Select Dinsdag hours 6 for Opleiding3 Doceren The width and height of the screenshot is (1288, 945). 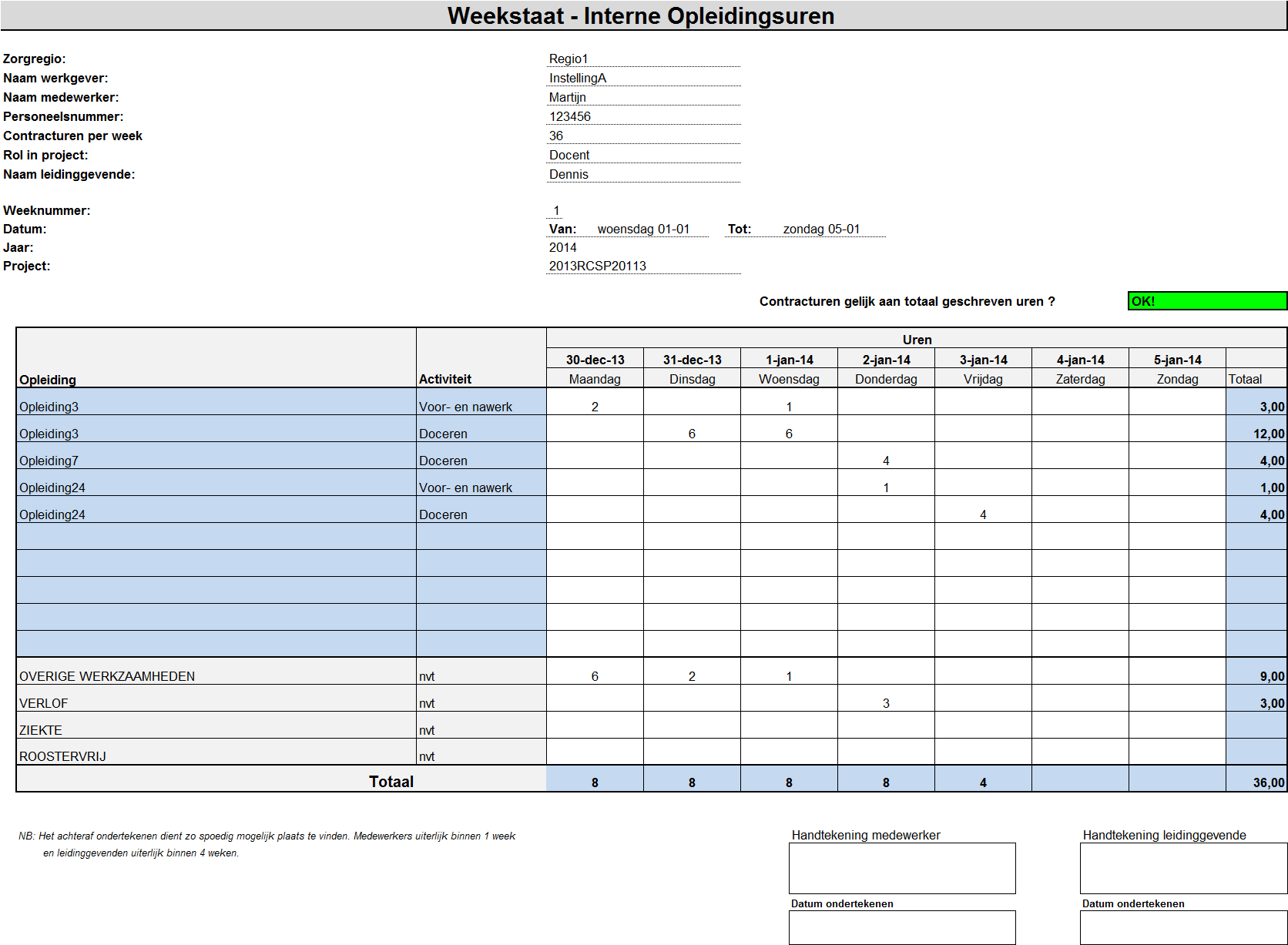coord(692,429)
